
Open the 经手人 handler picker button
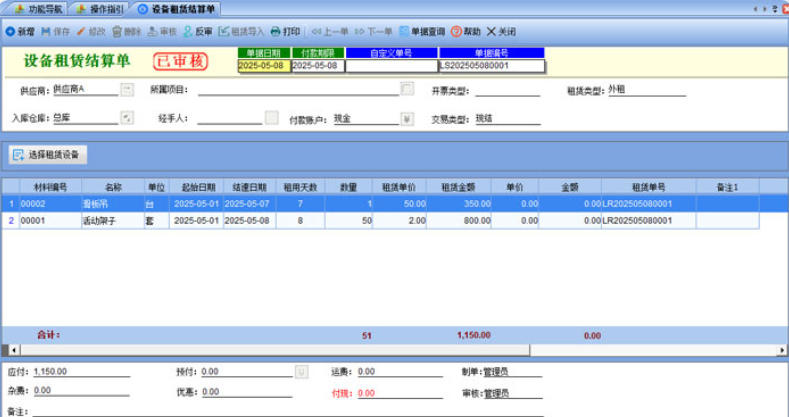271,118
